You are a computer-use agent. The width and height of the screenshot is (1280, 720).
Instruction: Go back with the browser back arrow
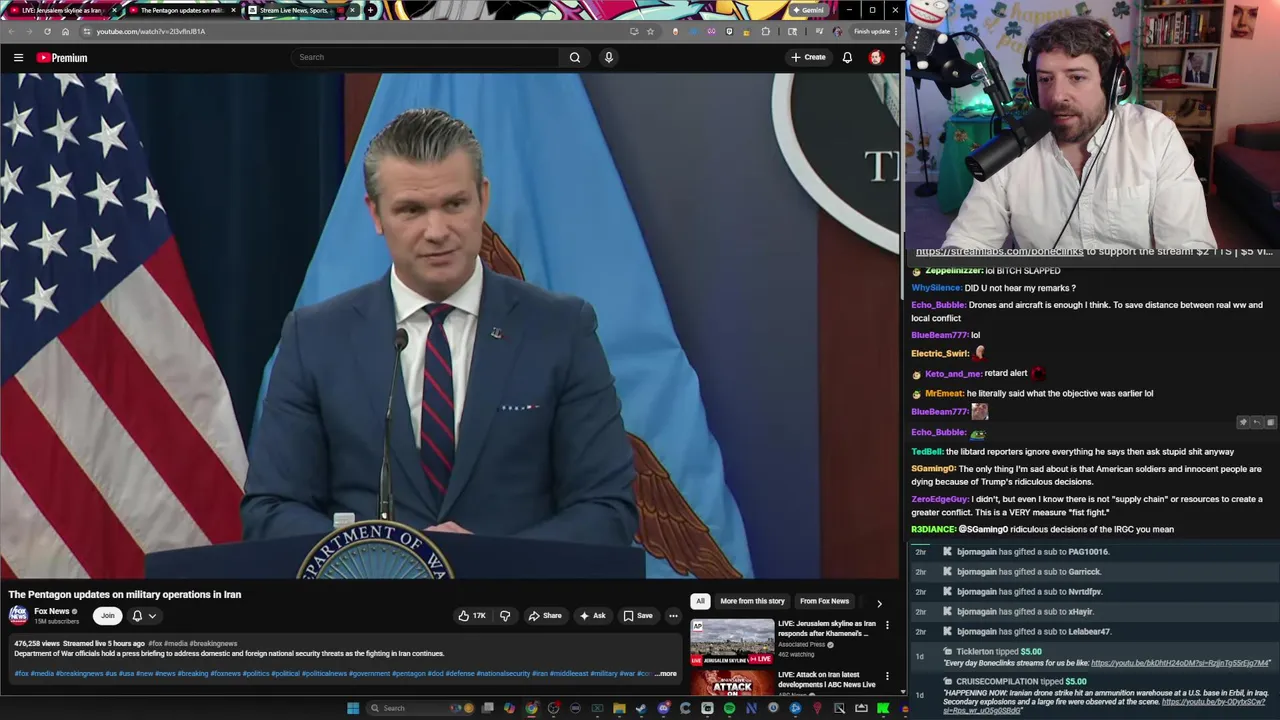pyautogui.click(x=11, y=31)
